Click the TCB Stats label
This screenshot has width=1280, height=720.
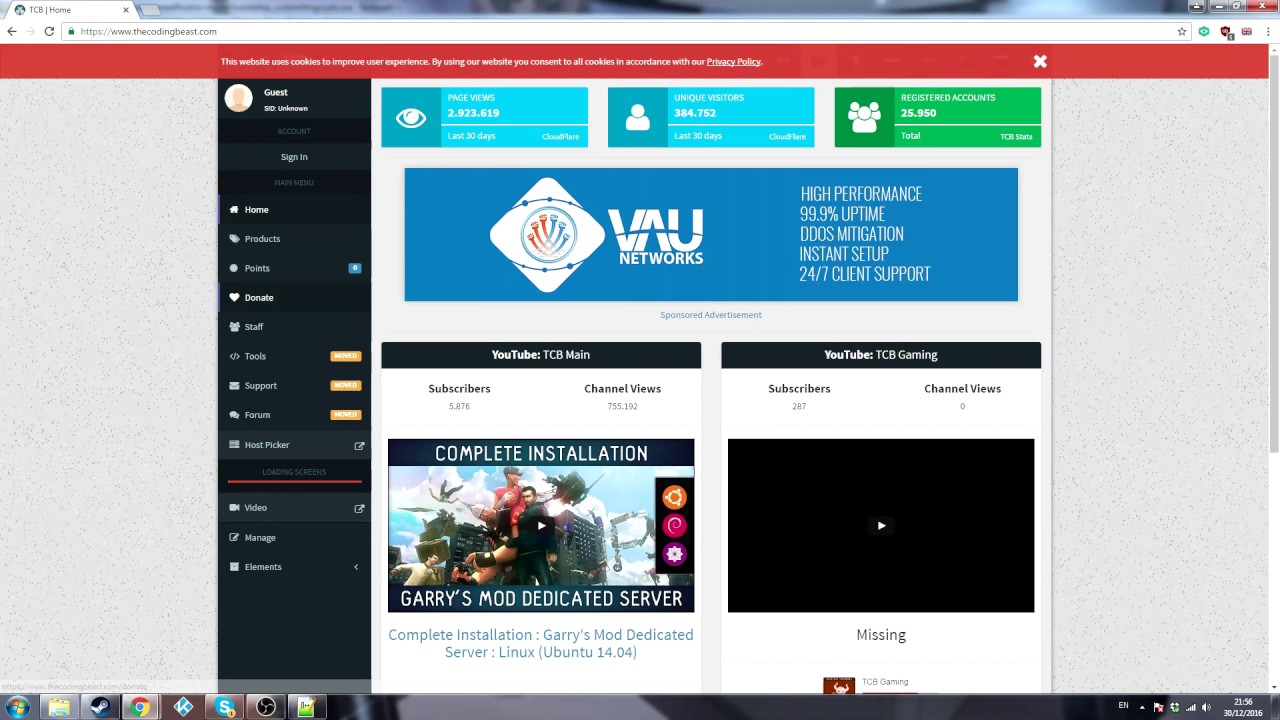click(1016, 136)
